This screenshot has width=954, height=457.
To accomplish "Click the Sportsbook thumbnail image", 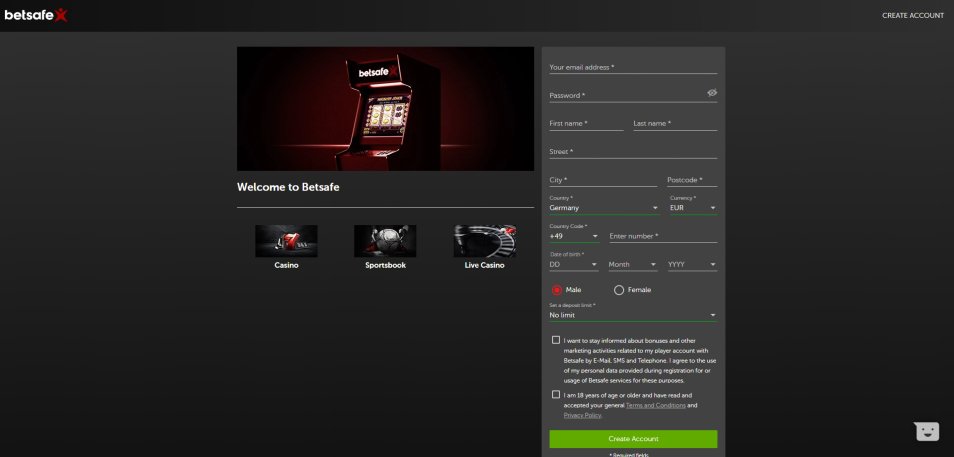I will click(385, 241).
